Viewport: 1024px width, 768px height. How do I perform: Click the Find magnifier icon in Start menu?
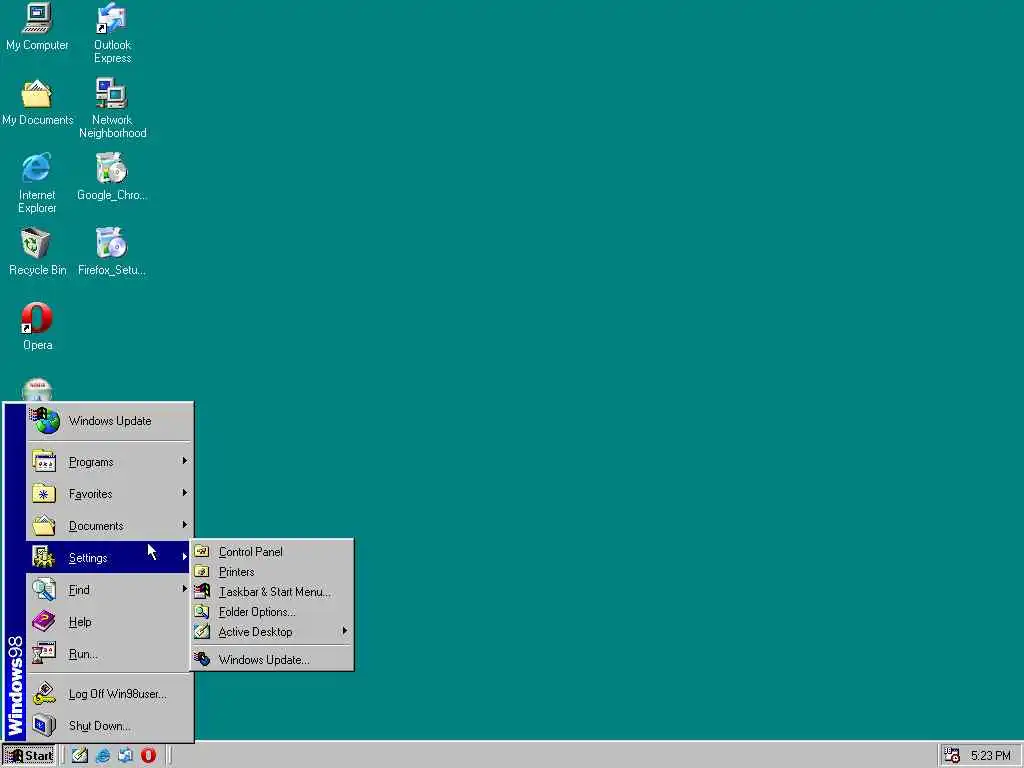tap(44, 589)
